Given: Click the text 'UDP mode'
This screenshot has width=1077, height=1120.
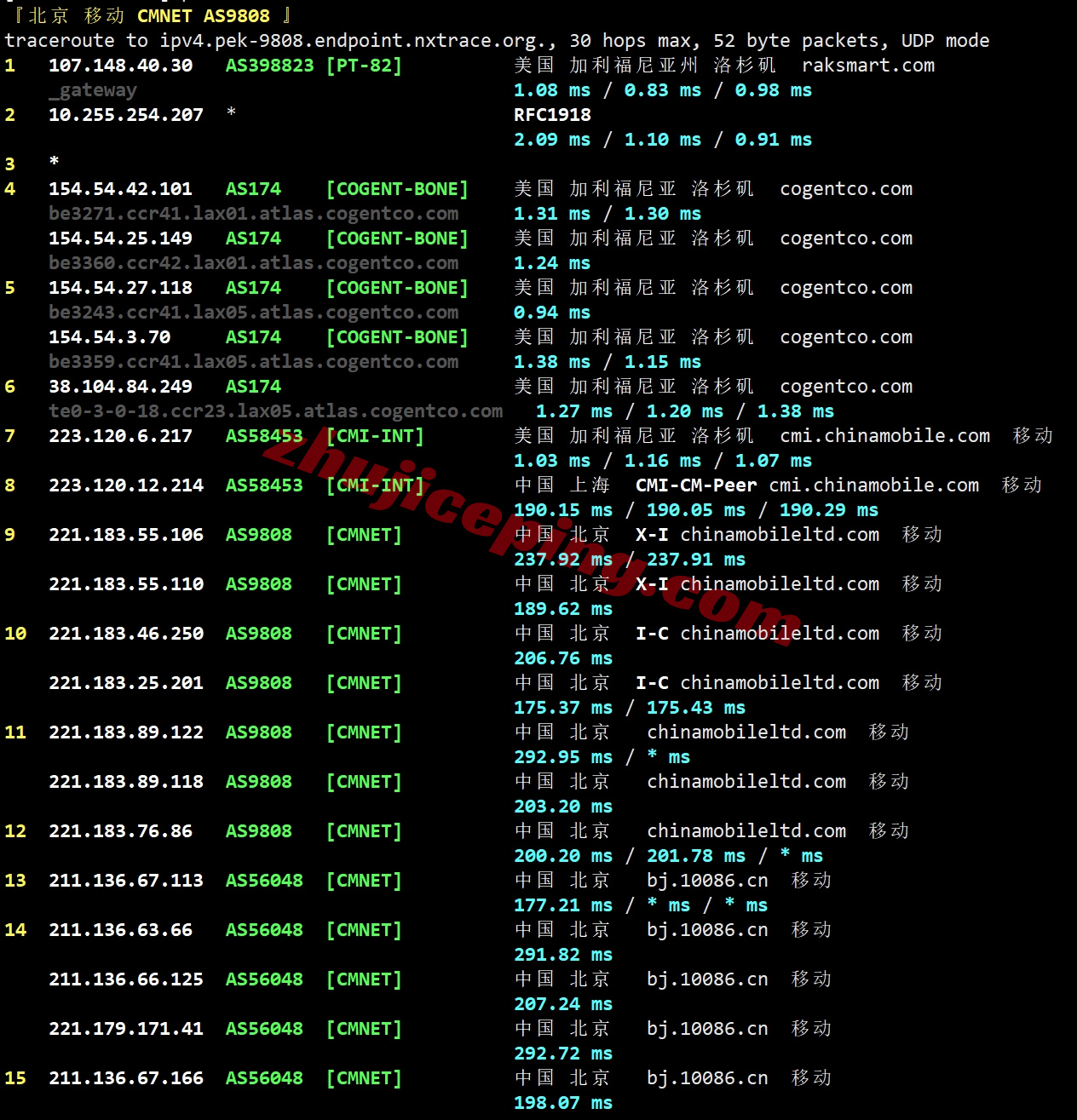Looking at the screenshot, I should (945, 41).
